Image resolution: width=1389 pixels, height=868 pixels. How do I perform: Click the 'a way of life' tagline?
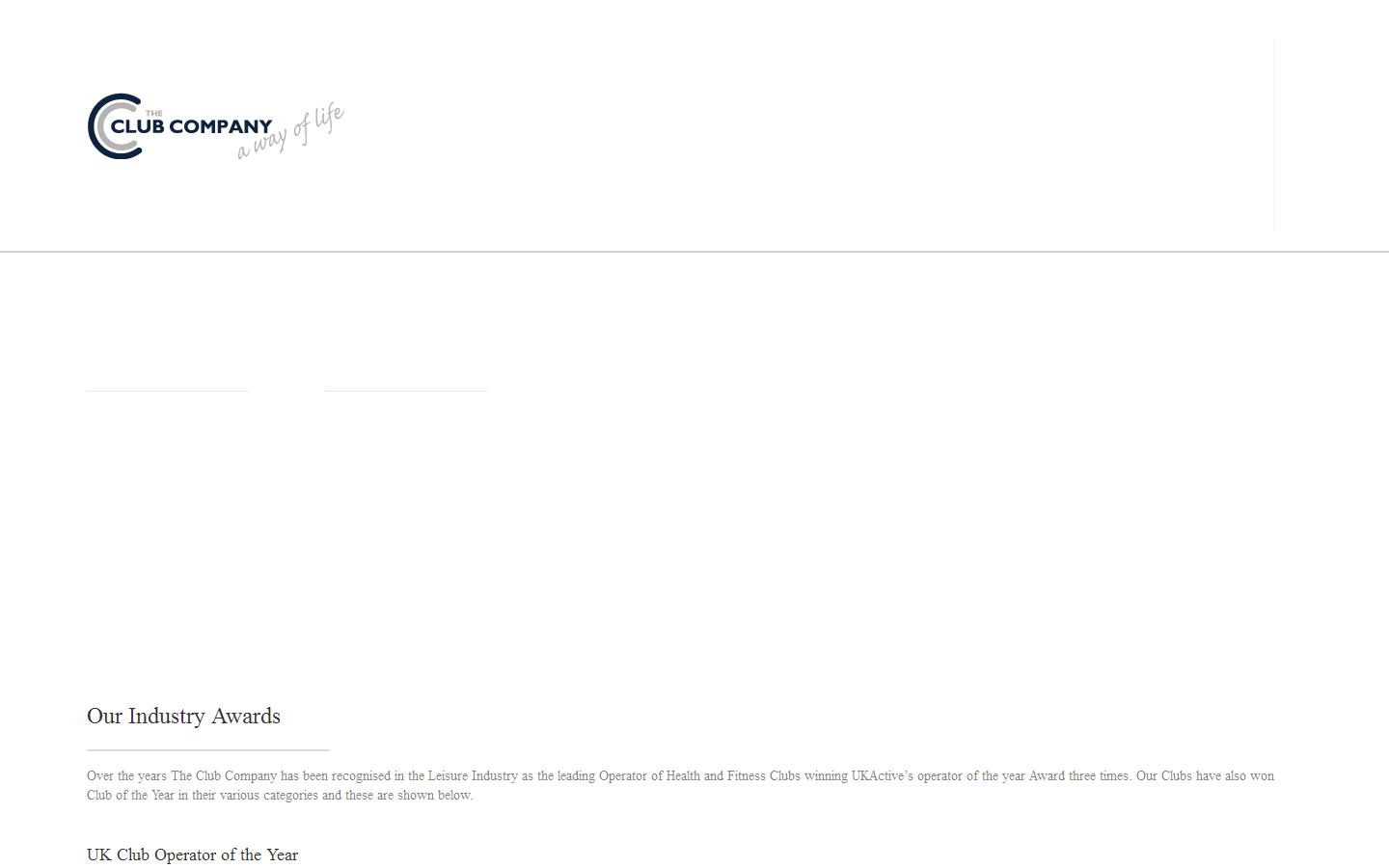(x=290, y=132)
